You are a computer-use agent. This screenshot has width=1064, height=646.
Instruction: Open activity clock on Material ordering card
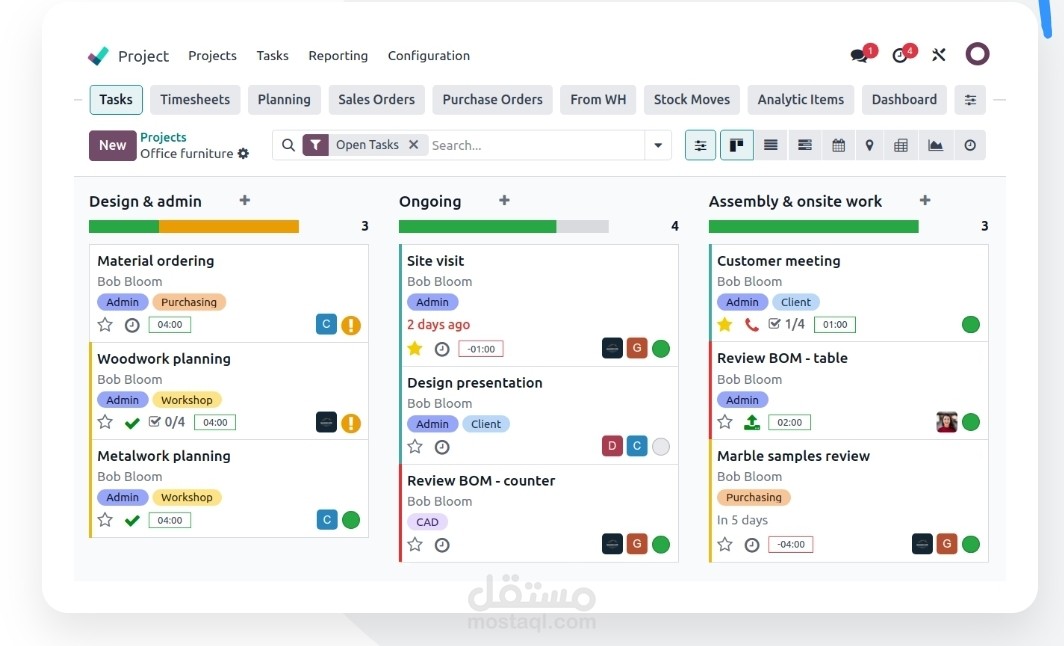(132, 325)
